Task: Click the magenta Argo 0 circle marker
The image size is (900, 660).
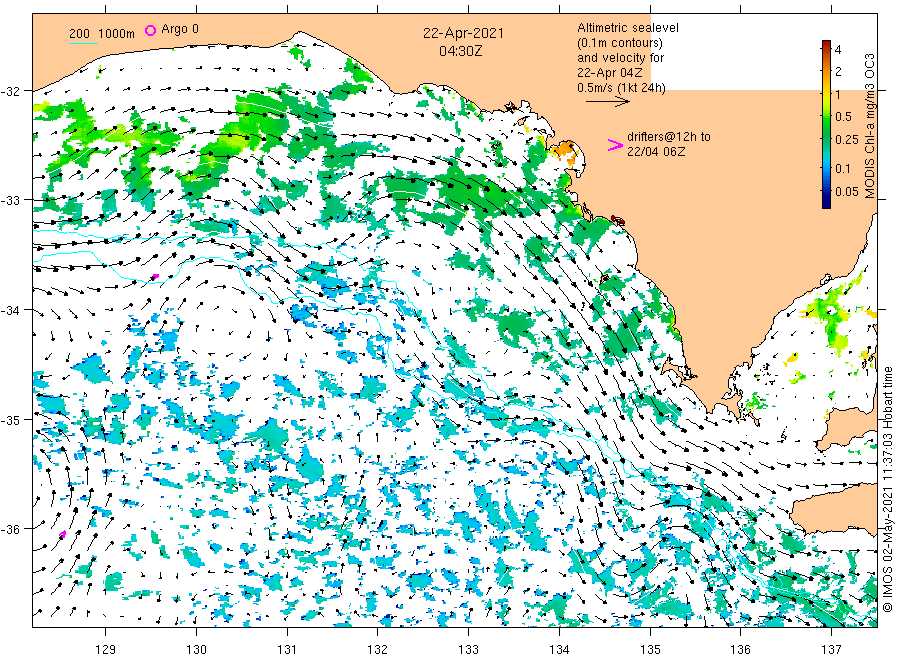Action: (x=150, y=30)
